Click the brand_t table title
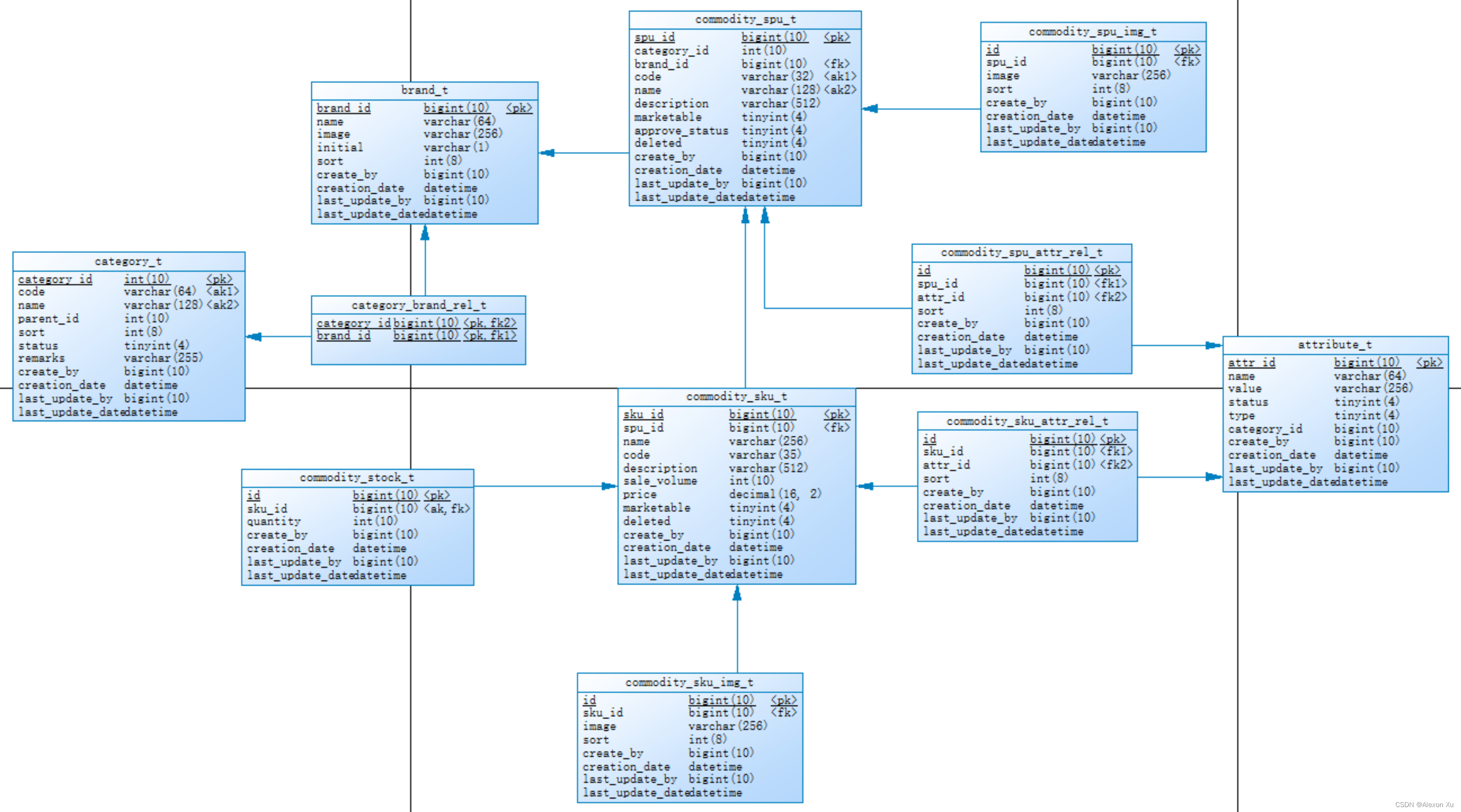The height and width of the screenshot is (812, 1461). point(424,90)
